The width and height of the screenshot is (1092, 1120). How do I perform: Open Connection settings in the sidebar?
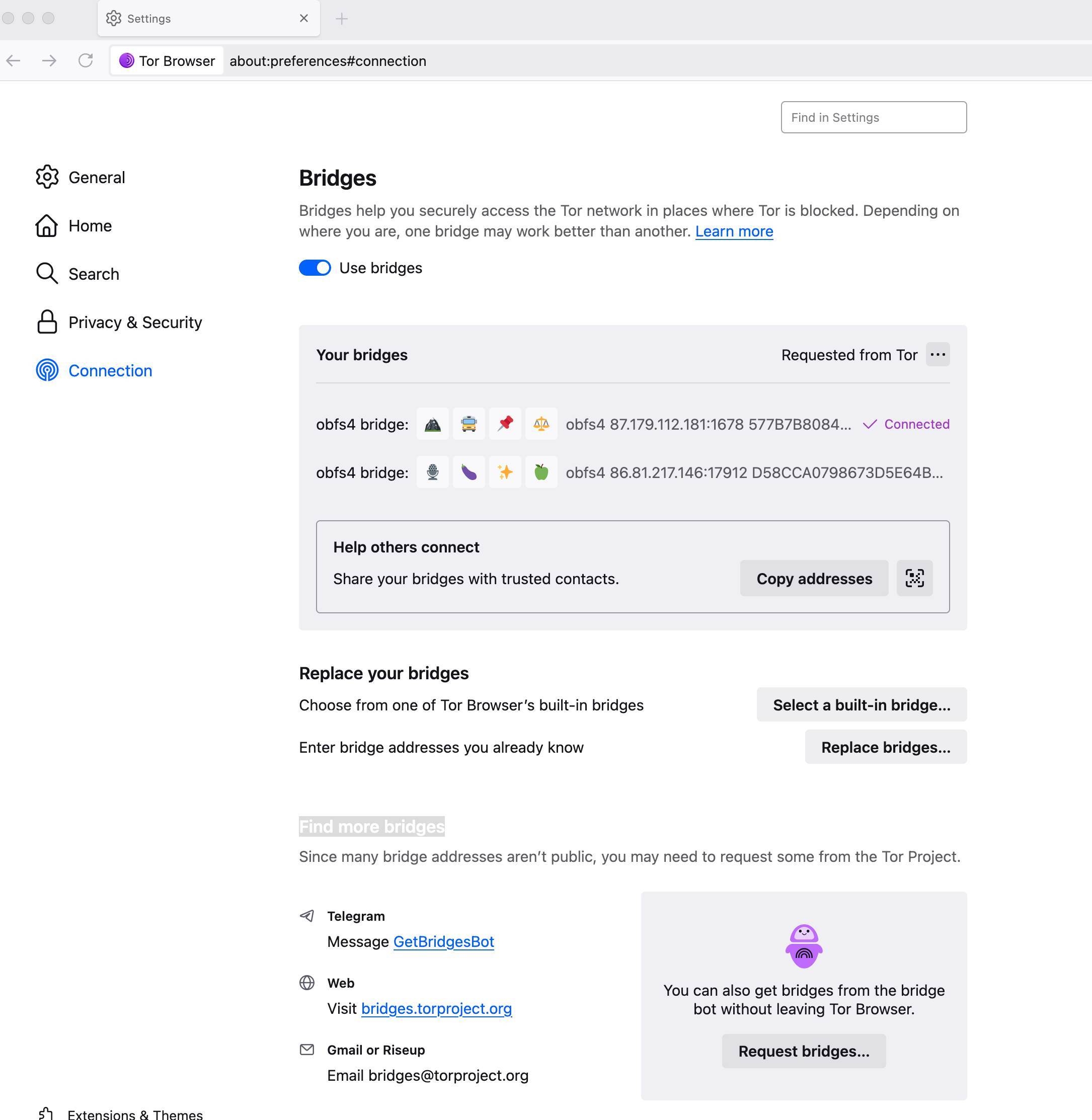[110, 370]
